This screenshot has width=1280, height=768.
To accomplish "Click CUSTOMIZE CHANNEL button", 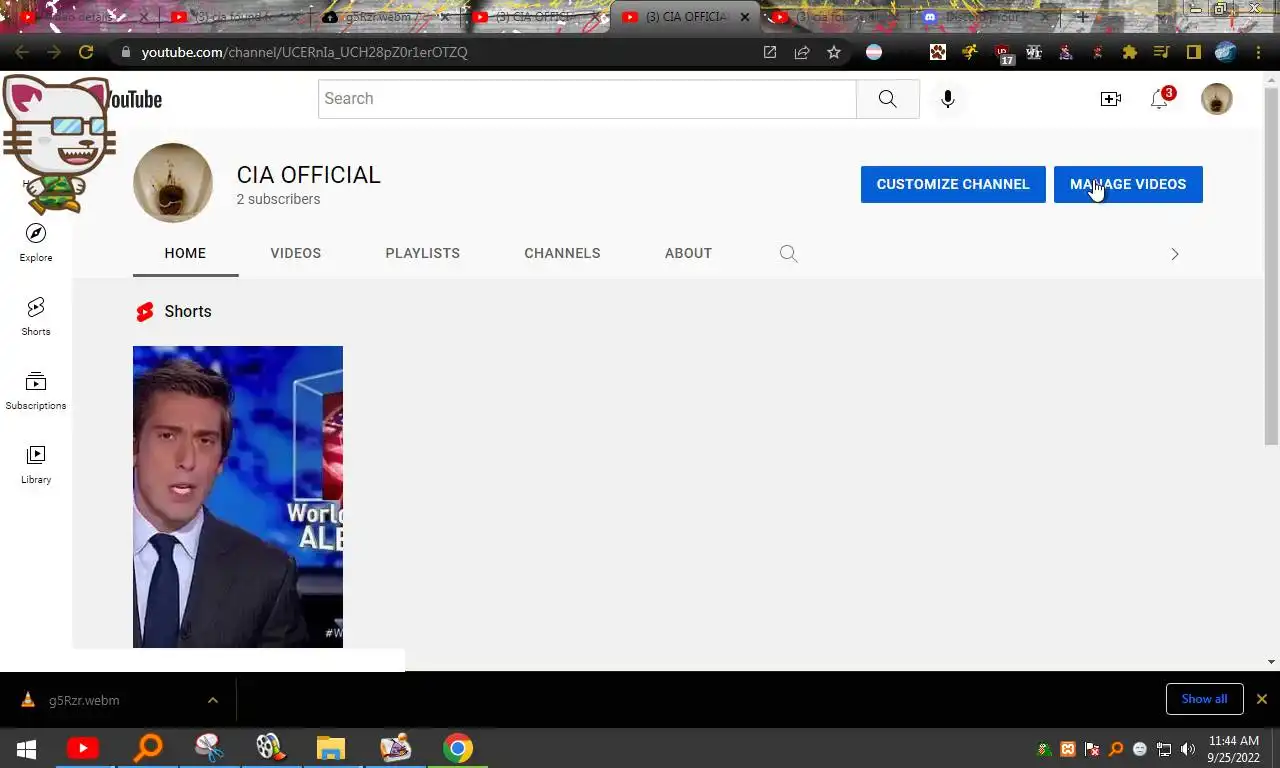I will pyautogui.click(x=953, y=184).
